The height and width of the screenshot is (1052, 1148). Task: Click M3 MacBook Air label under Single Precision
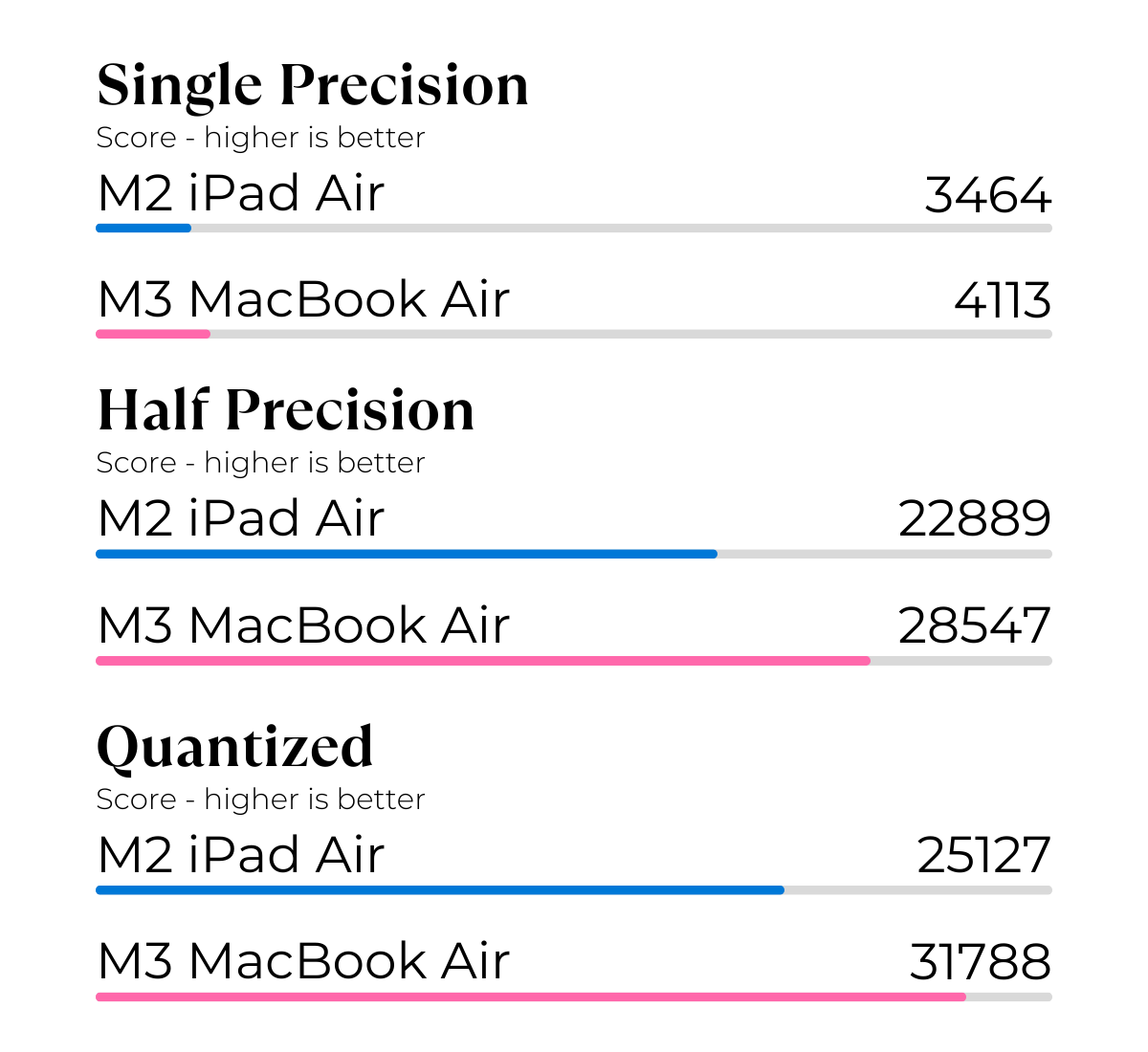pyautogui.click(x=303, y=299)
